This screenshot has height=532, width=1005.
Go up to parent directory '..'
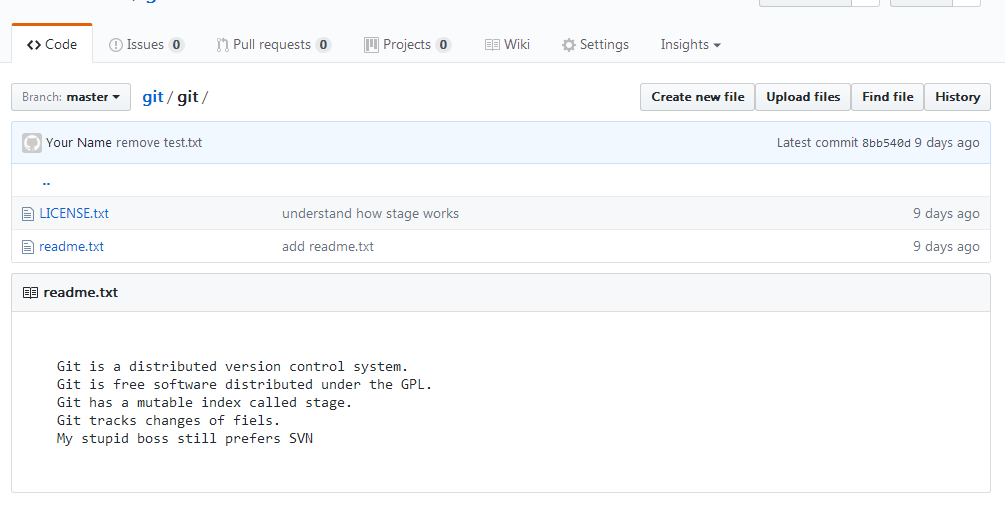coord(46,181)
